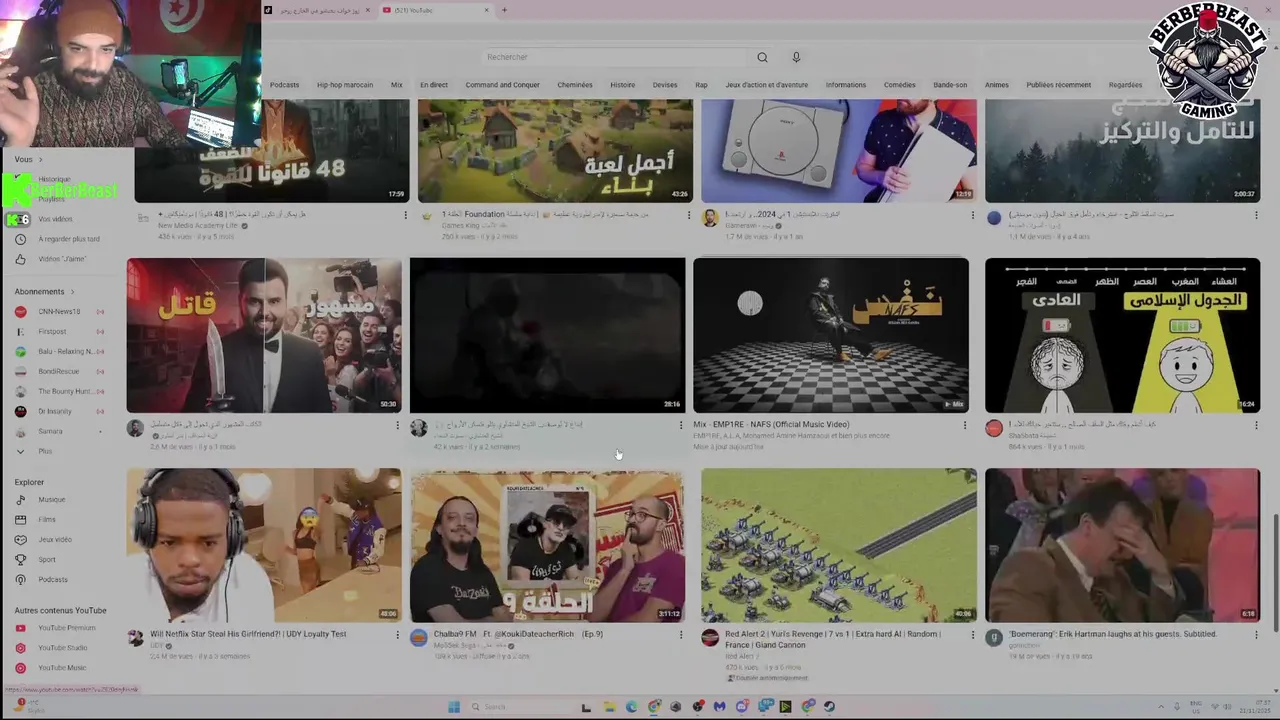Open the UDY Loyalty Test thumbnail
1280x720 pixels.
(264, 545)
